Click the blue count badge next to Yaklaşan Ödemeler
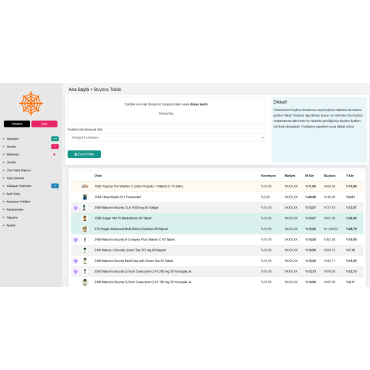Image resolution: width=370 pixels, height=370 pixels. click(55, 186)
